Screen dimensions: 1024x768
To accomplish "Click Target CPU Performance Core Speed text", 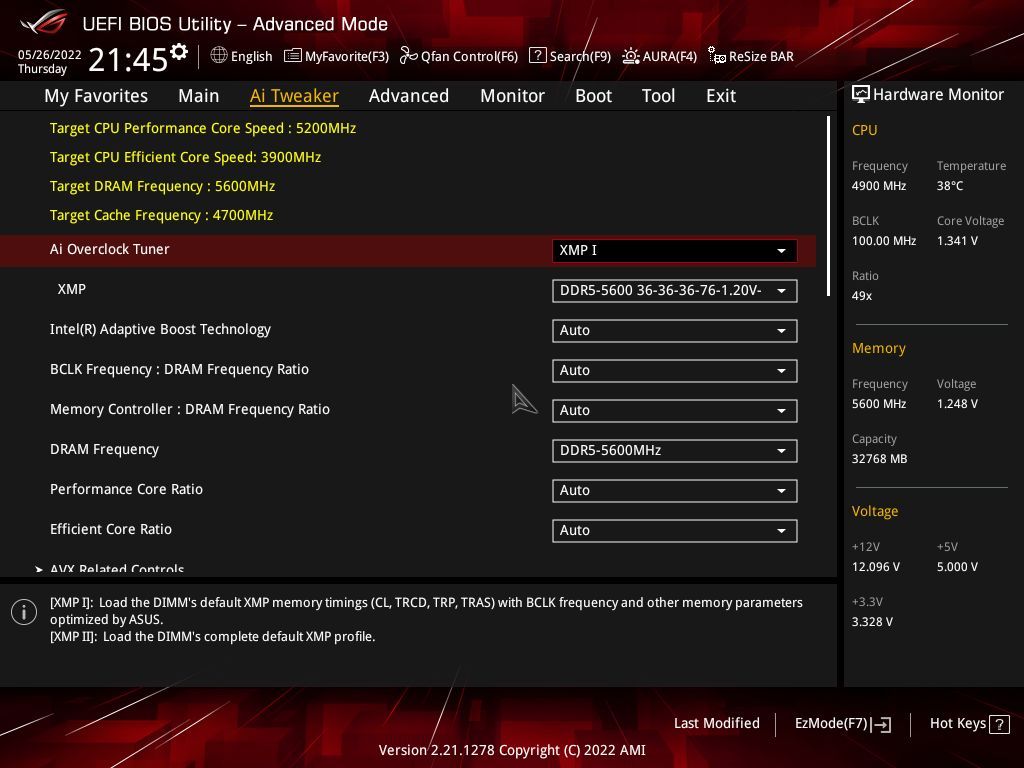I will pyautogui.click(x=203, y=129).
